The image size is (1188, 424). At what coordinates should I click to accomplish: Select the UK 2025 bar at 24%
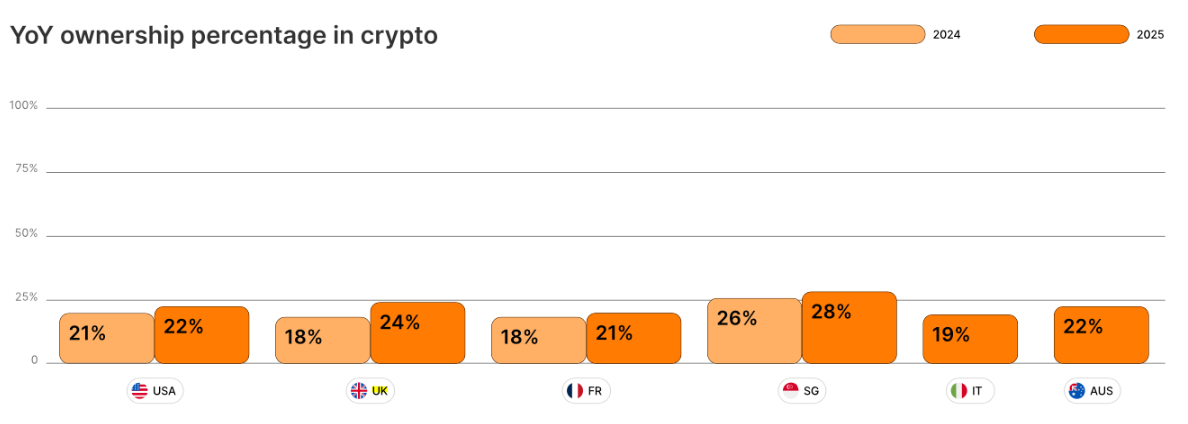click(417, 333)
